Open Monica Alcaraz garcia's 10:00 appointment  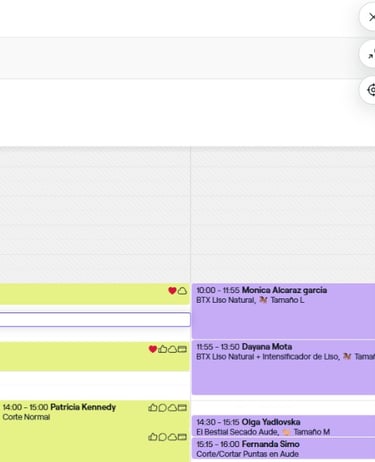[x=283, y=311]
